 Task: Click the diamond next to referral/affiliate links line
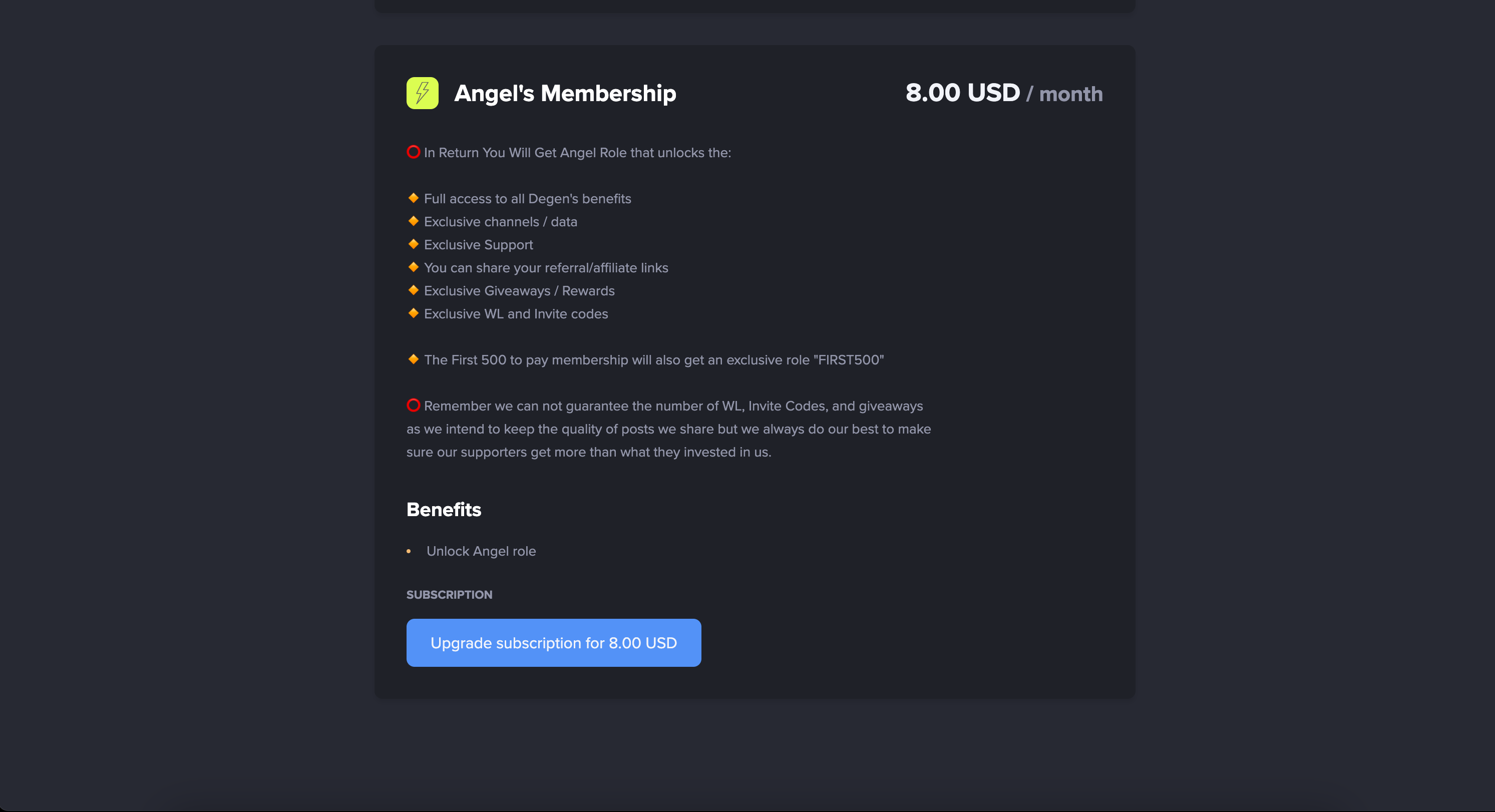pos(413,267)
